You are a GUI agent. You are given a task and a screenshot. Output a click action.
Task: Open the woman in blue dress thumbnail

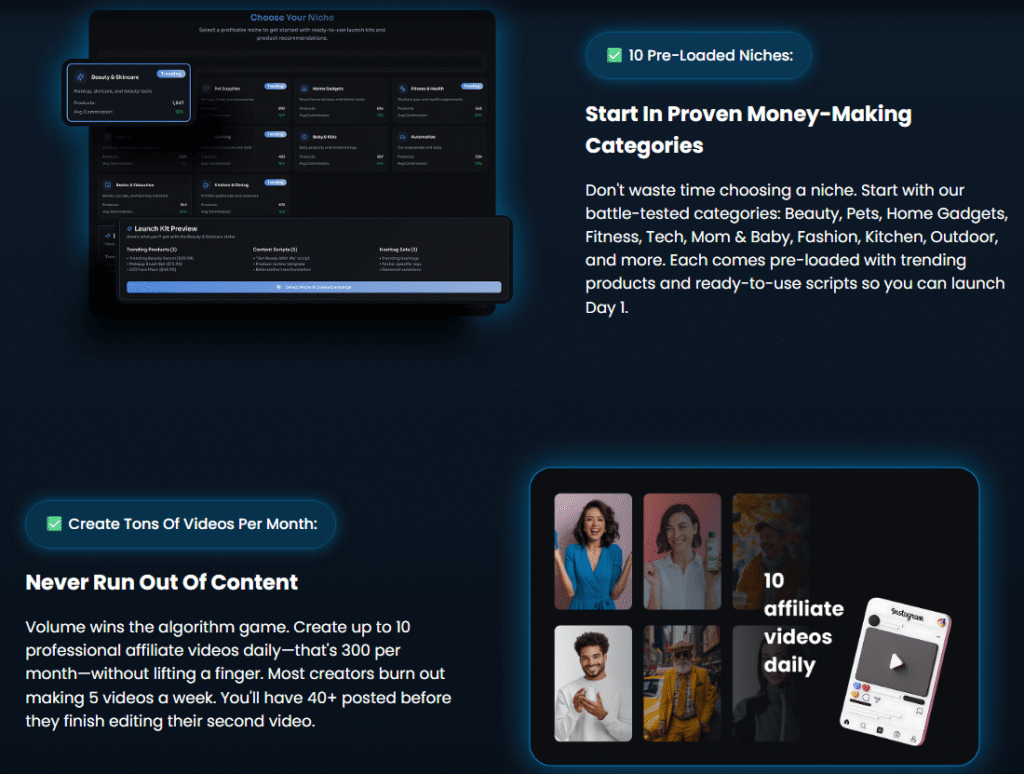593,551
